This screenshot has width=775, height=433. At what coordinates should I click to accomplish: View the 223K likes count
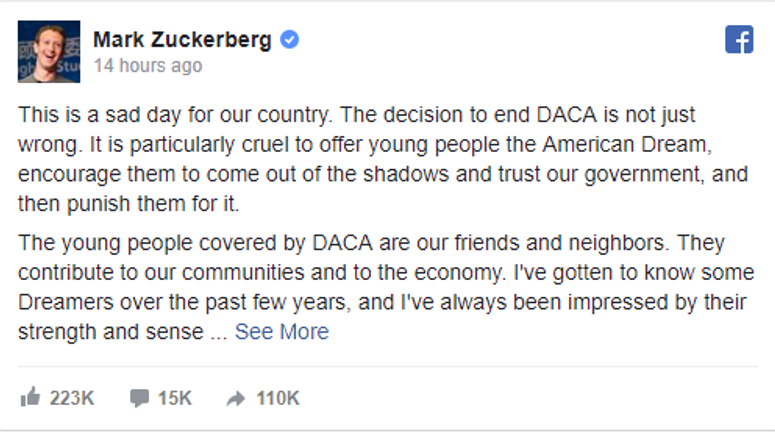[x=72, y=398]
